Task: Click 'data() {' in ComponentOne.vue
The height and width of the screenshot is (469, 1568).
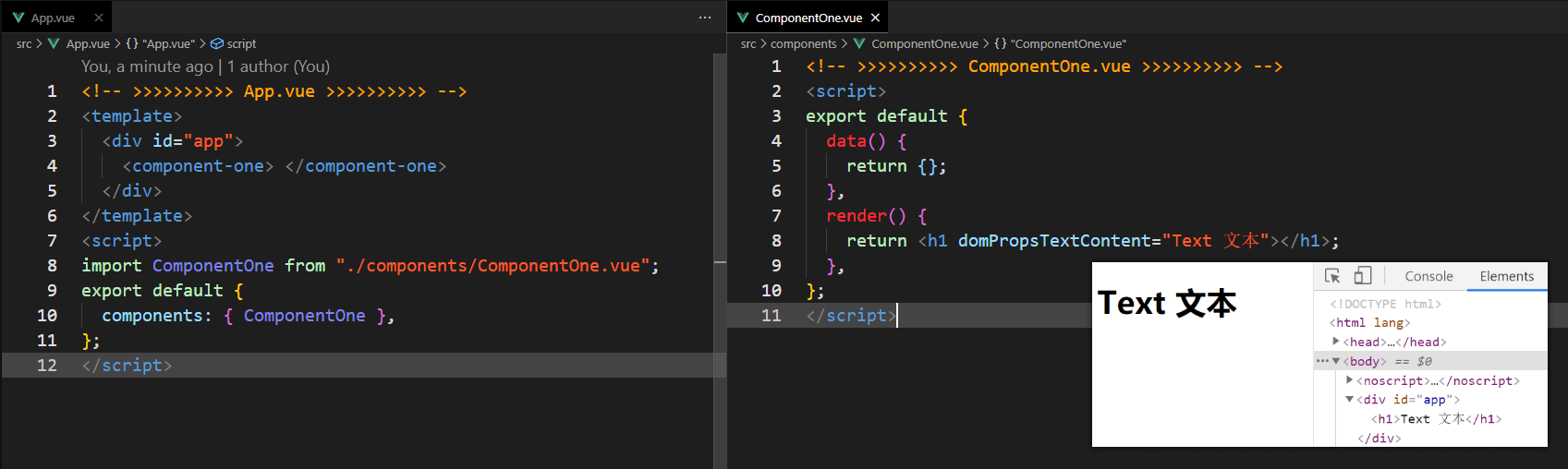Action: (866, 141)
